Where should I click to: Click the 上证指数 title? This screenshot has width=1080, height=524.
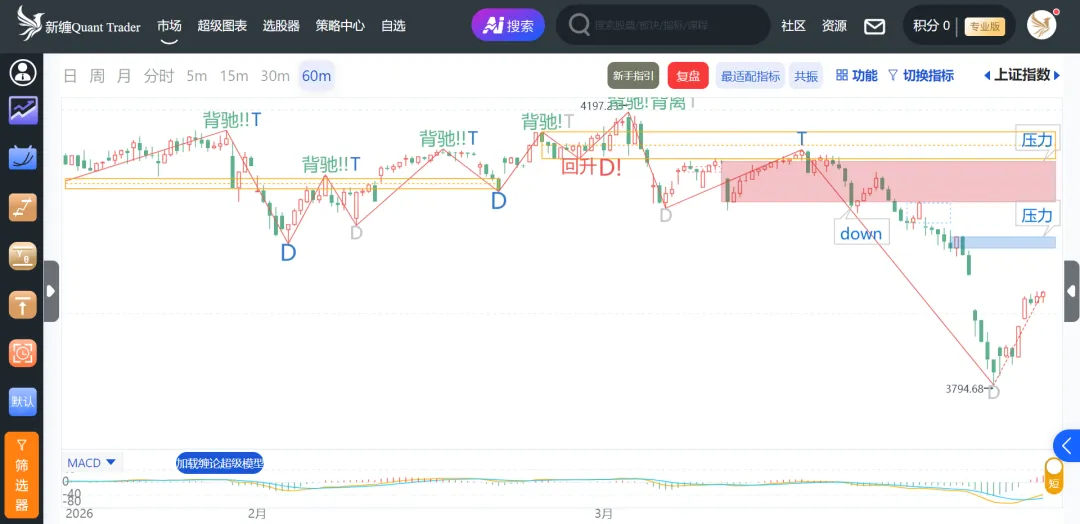(1022, 75)
